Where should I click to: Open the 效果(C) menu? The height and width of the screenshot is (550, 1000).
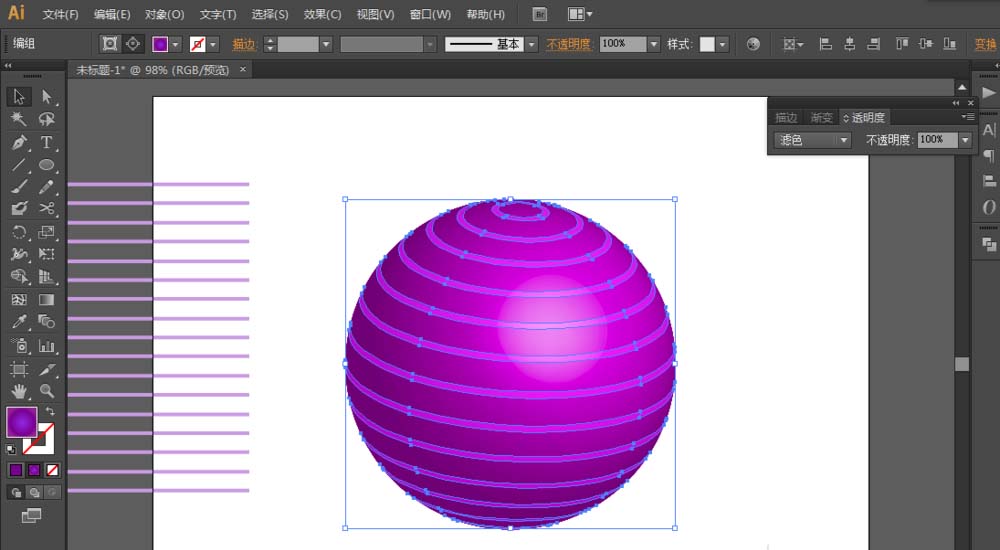coord(322,14)
